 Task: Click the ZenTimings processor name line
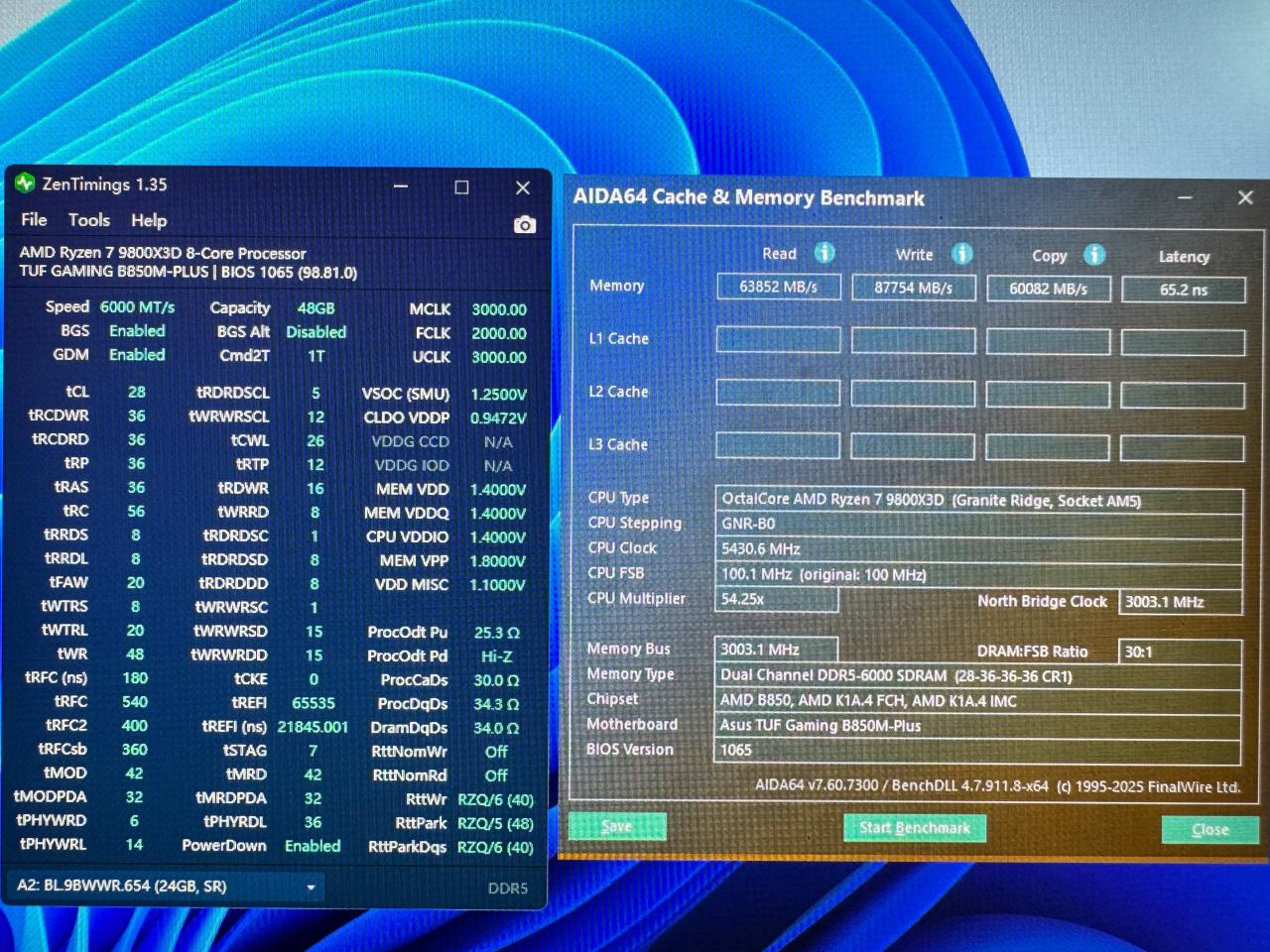point(163,253)
